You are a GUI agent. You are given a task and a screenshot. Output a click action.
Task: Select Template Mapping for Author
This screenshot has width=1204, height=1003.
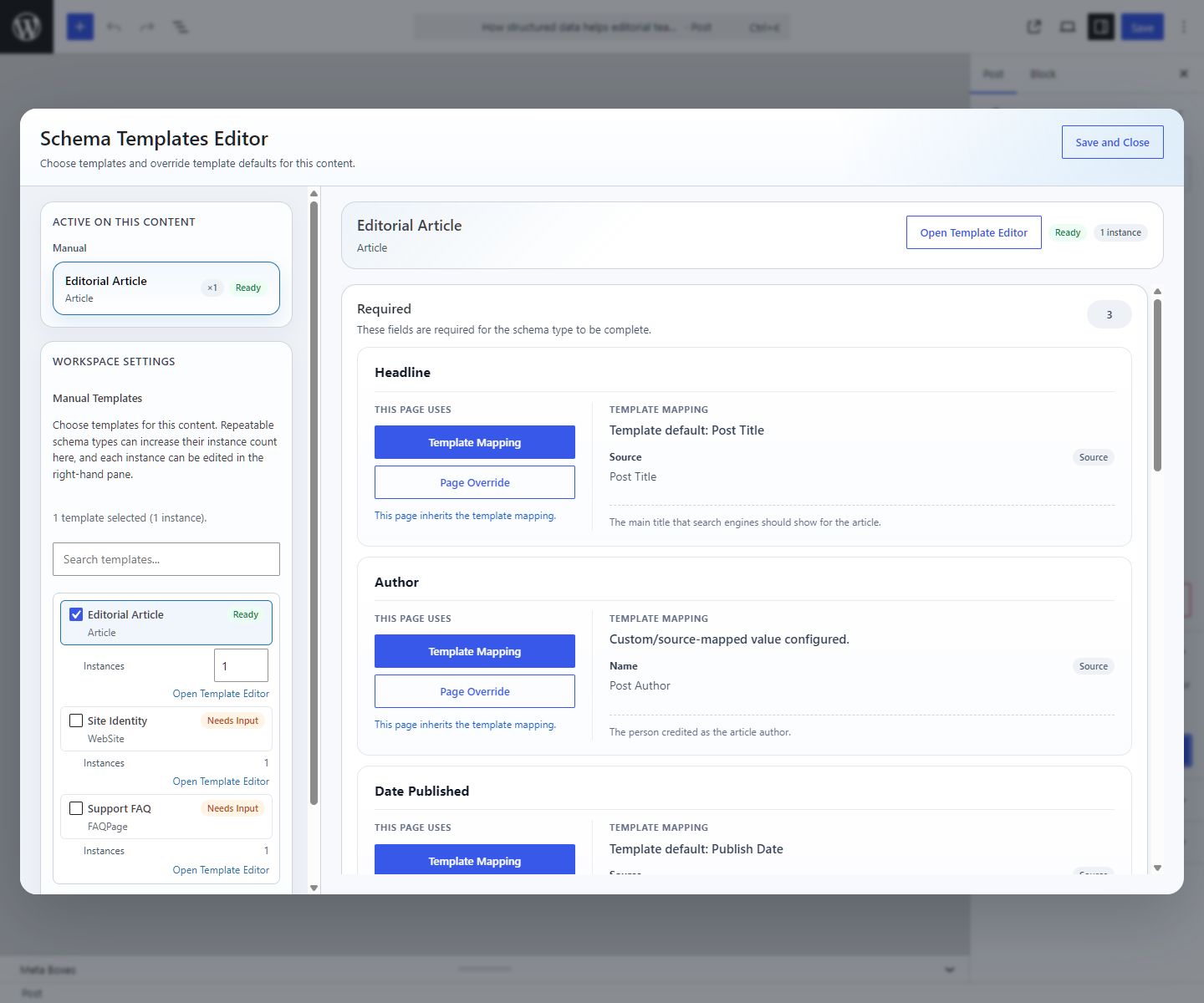(475, 651)
